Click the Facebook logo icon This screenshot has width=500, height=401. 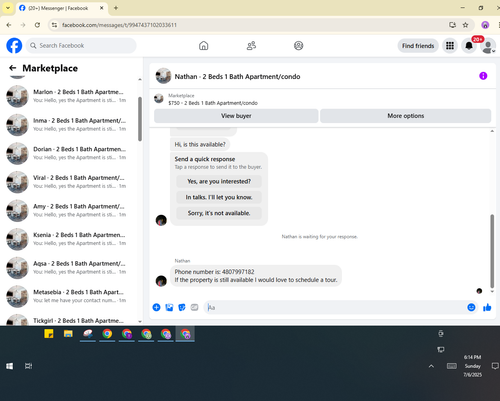(14, 46)
